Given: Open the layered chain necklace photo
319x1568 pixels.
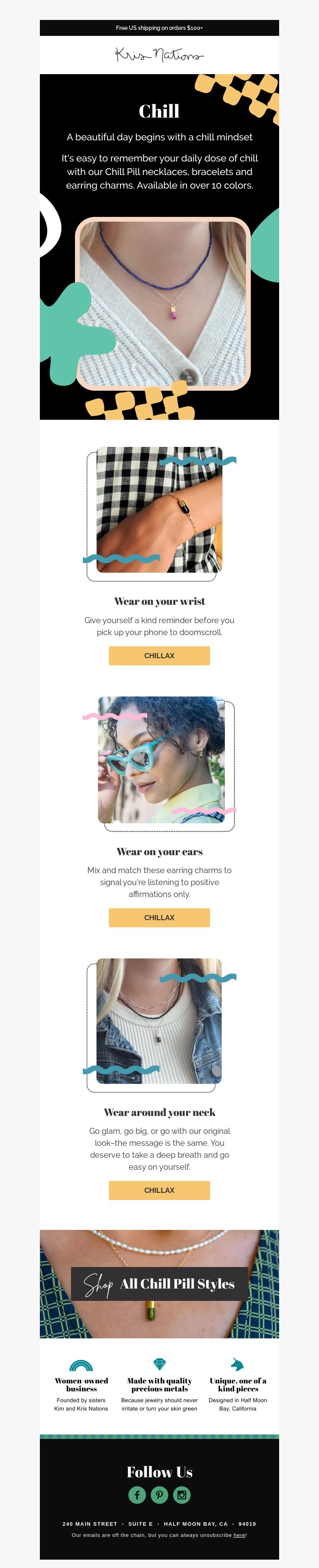Looking at the screenshot, I should click(159, 1021).
